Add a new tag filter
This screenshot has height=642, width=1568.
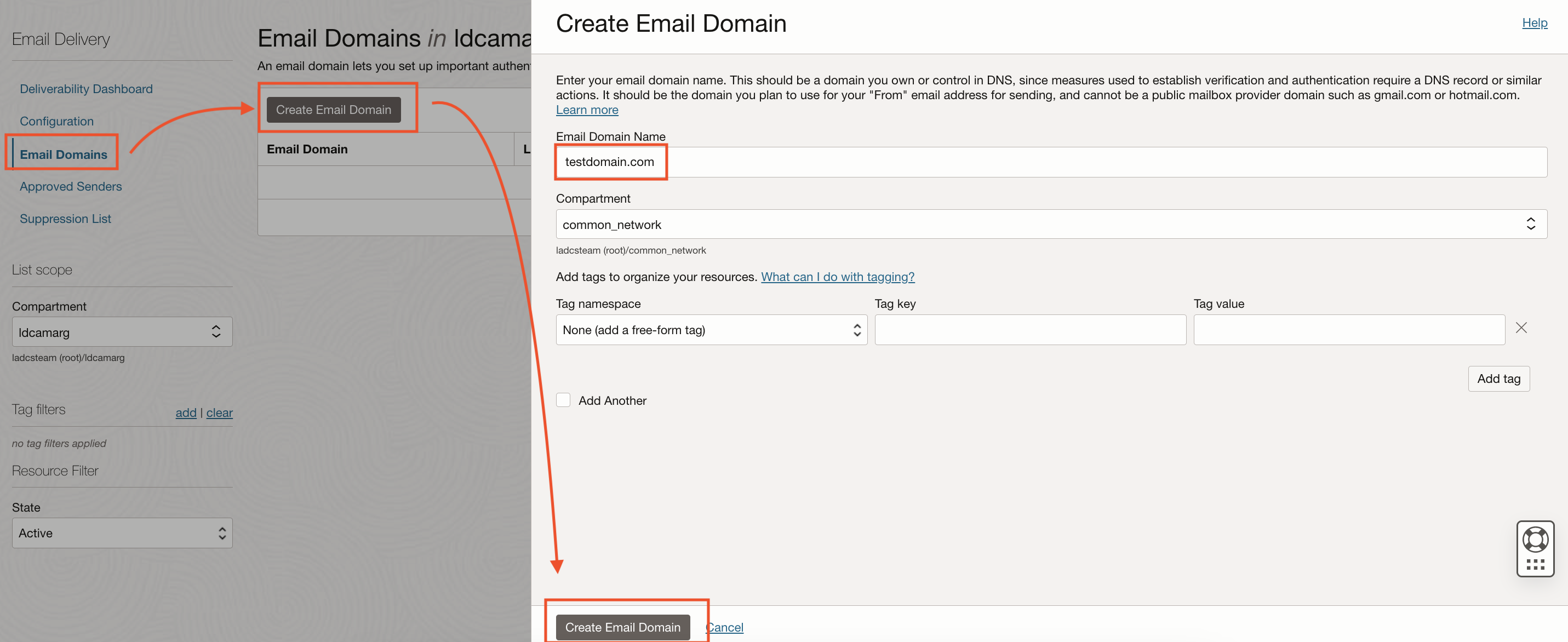point(186,412)
